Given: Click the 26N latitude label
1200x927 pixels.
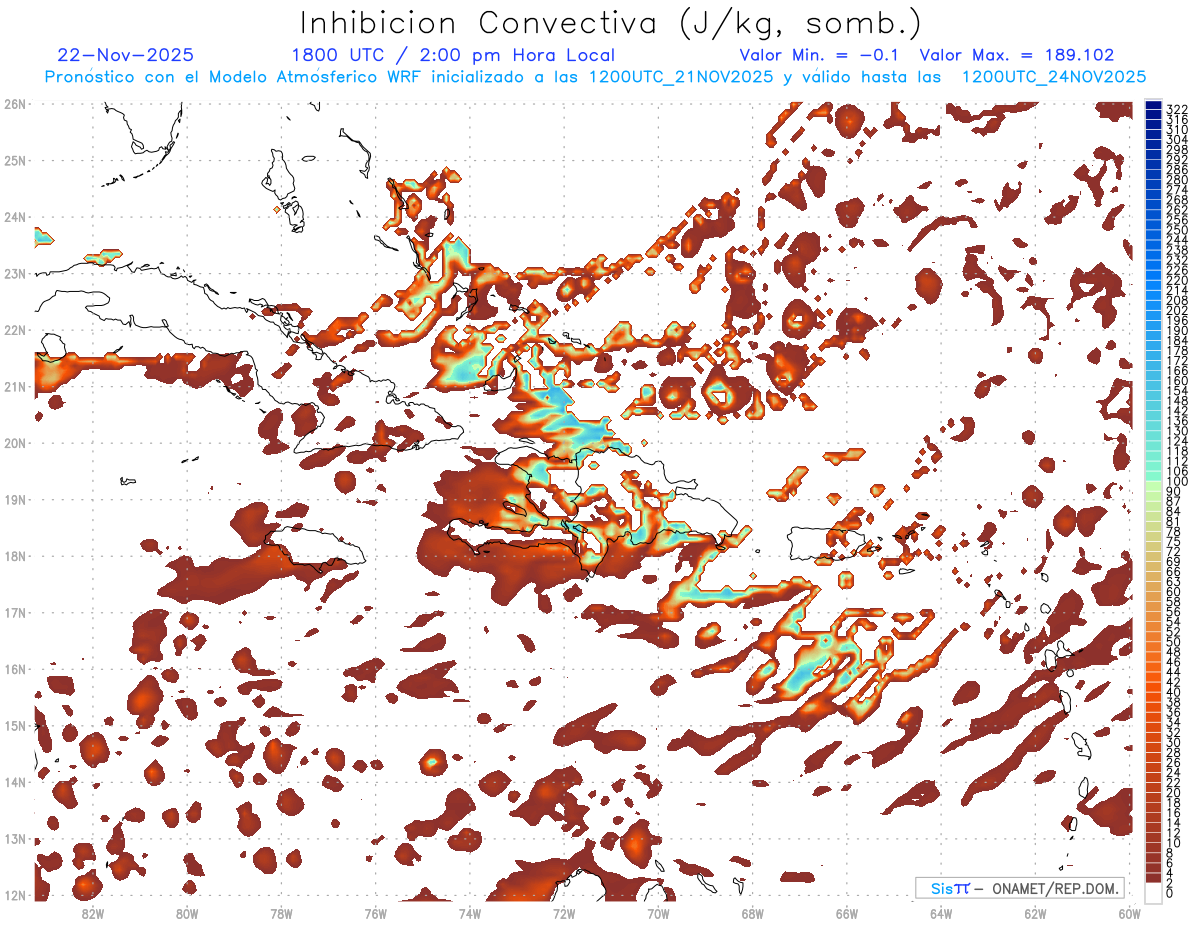Looking at the screenshot, I should click(15, 104).
